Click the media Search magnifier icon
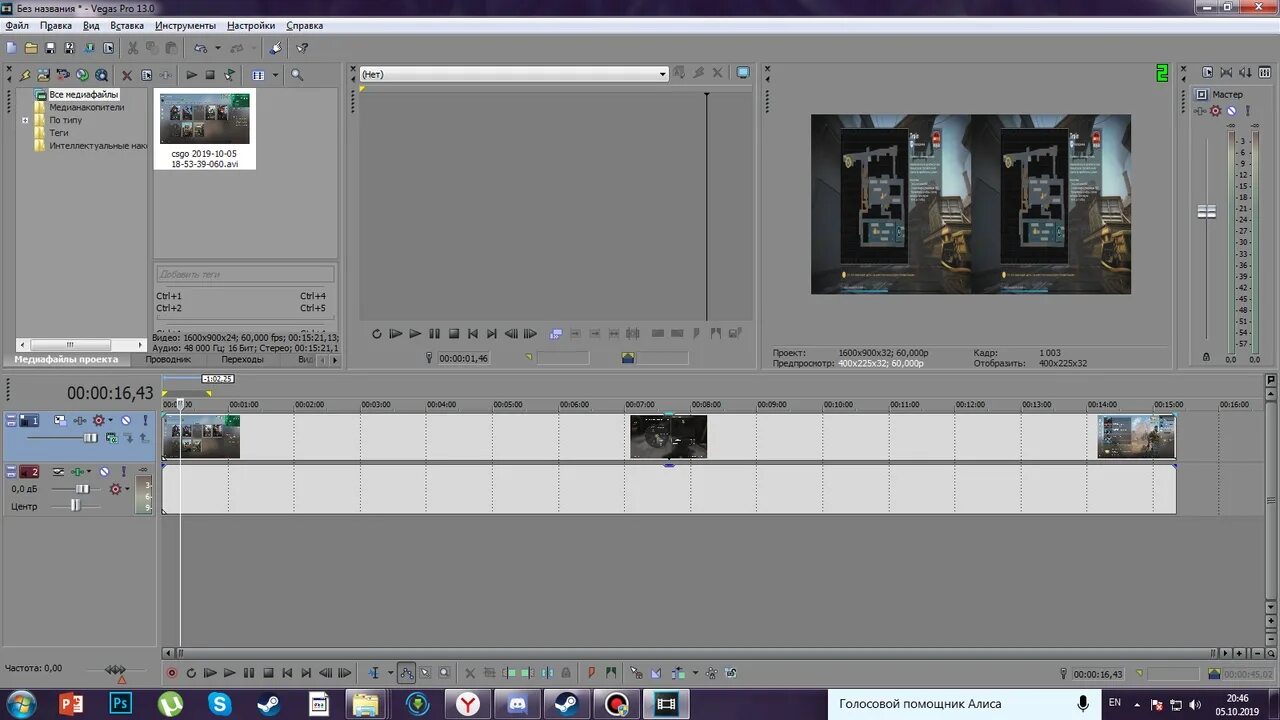Screen dimensions: 1280x720 click(297, 75)
